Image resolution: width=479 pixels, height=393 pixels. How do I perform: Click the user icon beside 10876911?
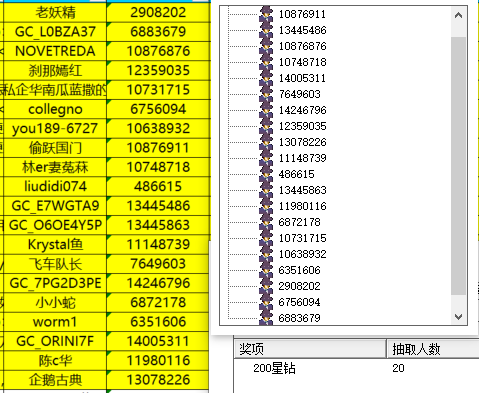click(266, 14)
